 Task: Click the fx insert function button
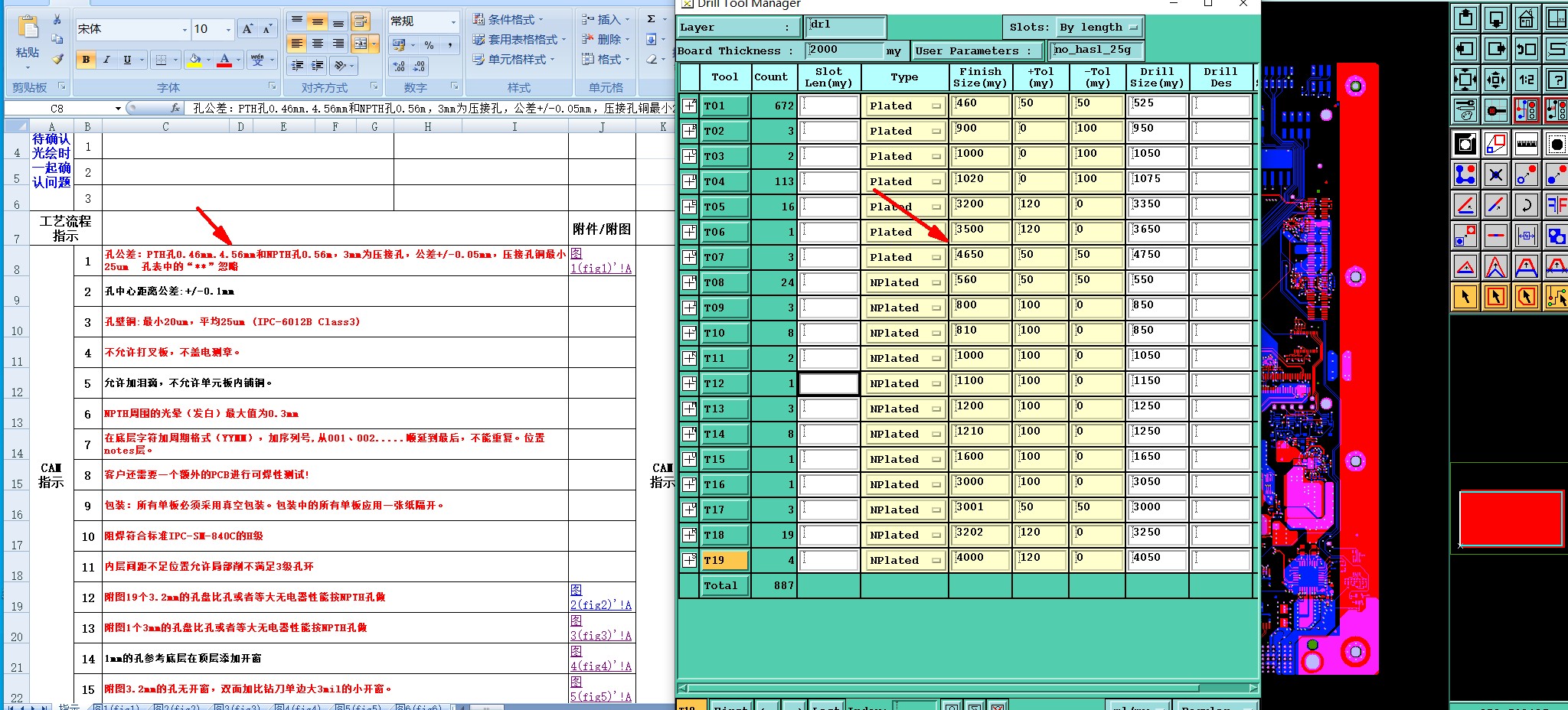click(x=175, y=109)
